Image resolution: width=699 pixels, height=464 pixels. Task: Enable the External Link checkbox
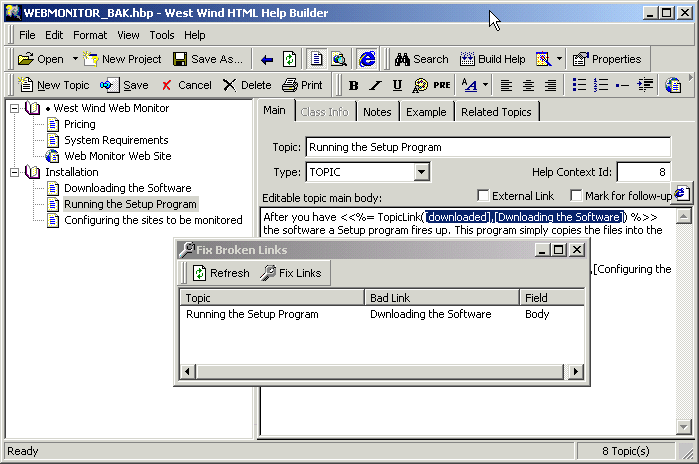(483, 196)
